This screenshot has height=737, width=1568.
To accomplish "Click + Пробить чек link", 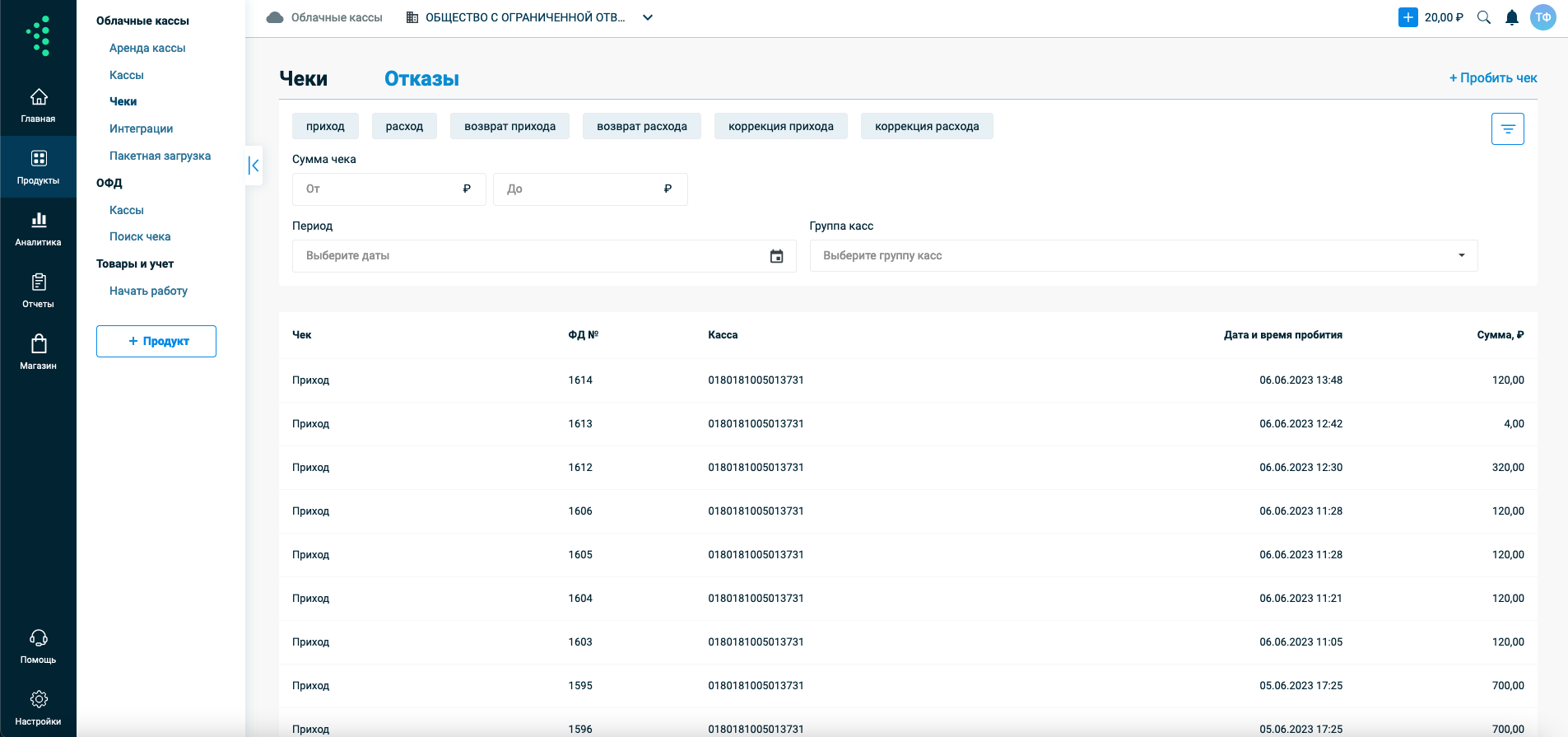I will (1493, 77).
